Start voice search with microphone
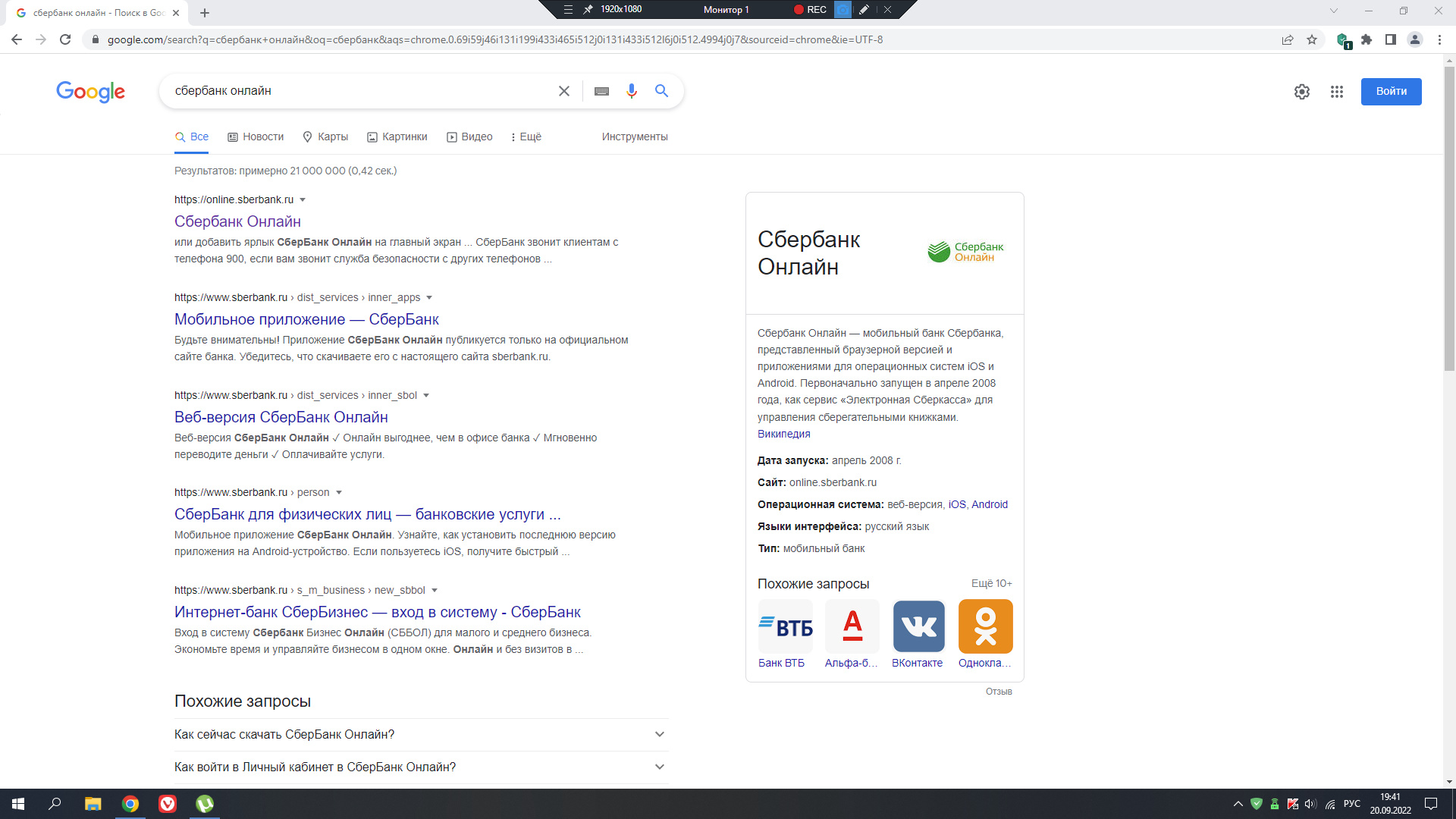This screenshot has width=1456, height=819. point(631,91)
